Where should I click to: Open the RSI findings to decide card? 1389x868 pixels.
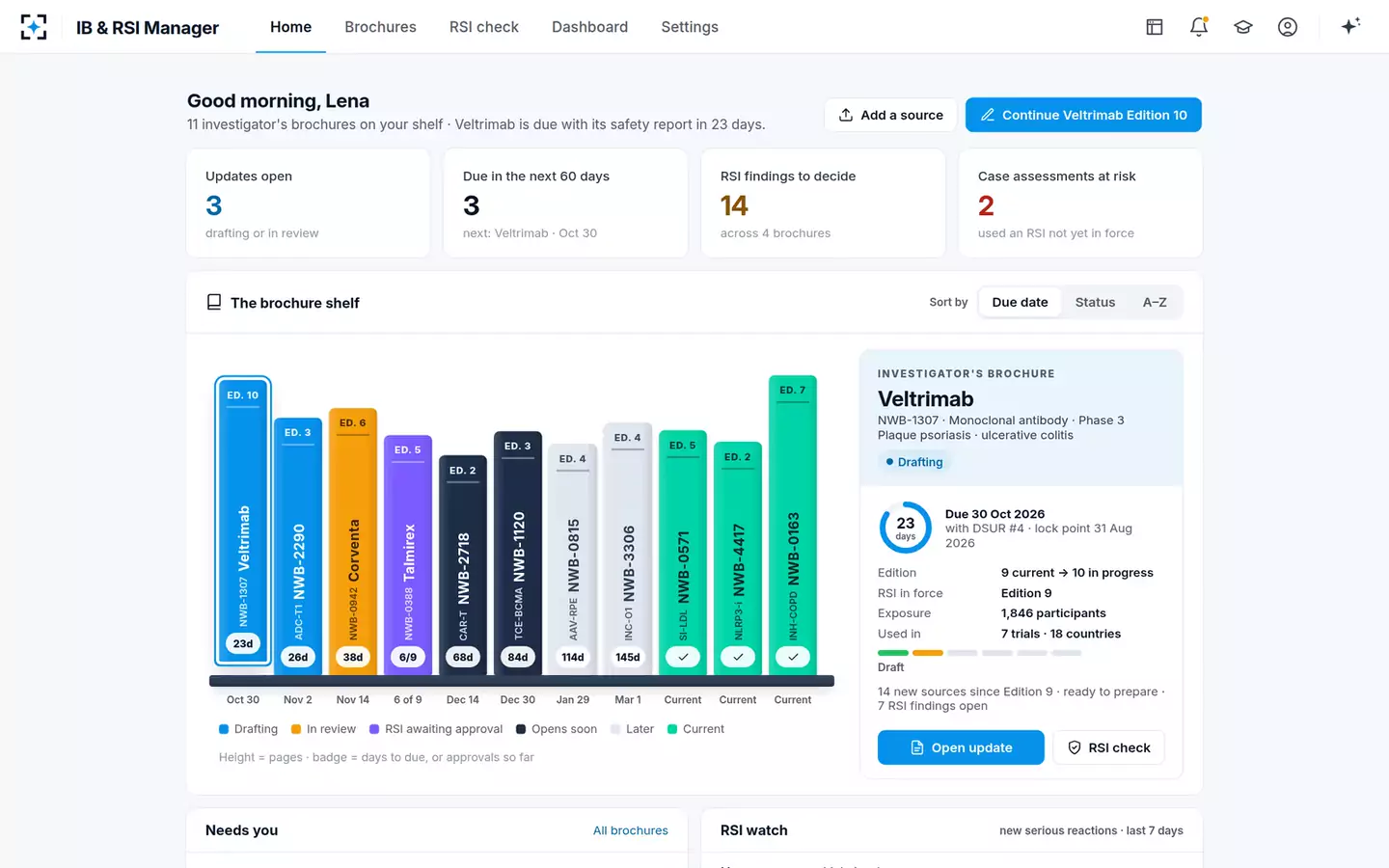point(823,203)
